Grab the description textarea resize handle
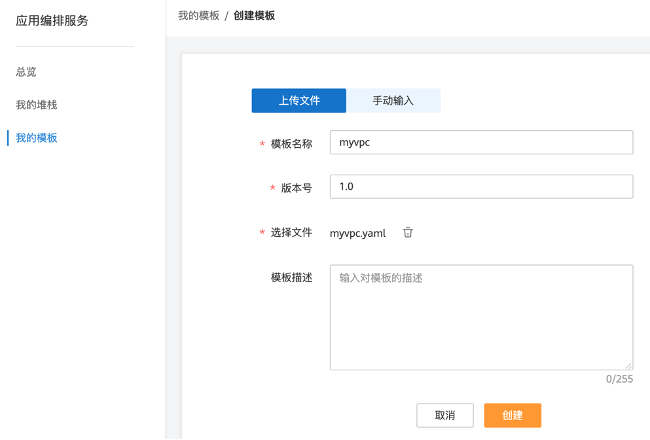The width and height of the screenshot is (650, 440). [x=628, y=365]
